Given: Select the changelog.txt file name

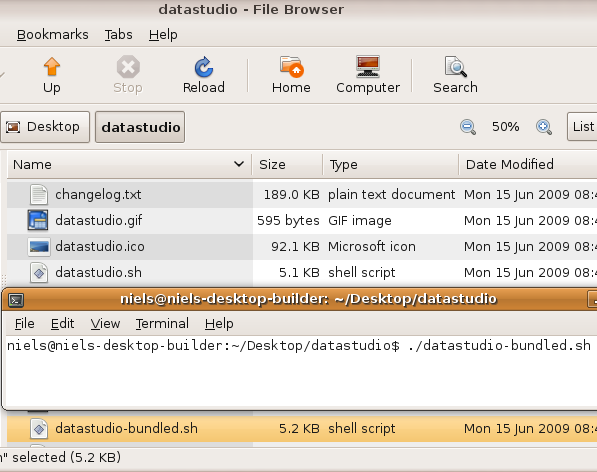Looking at the screenshot, I should (x=98, y=195).
